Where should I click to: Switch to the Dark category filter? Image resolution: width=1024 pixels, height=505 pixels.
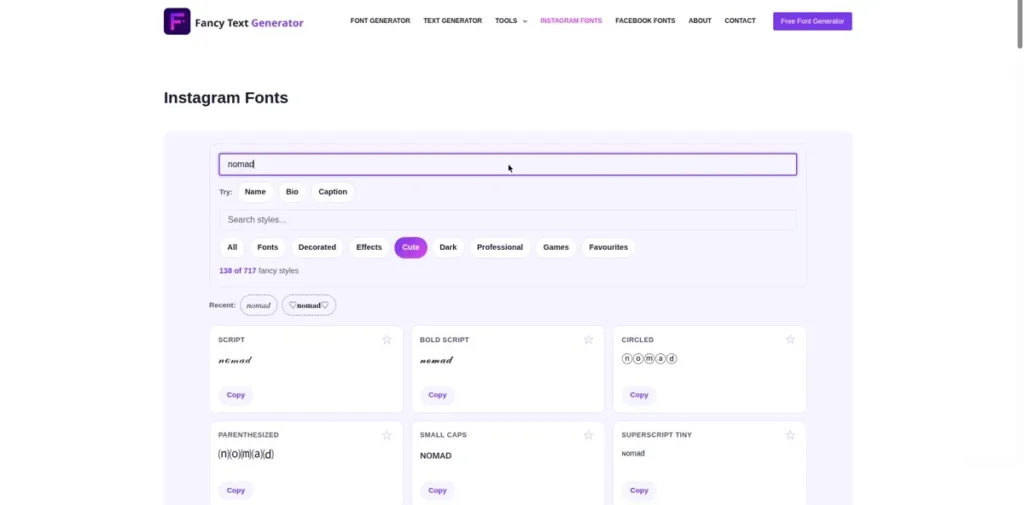point(448,248)
